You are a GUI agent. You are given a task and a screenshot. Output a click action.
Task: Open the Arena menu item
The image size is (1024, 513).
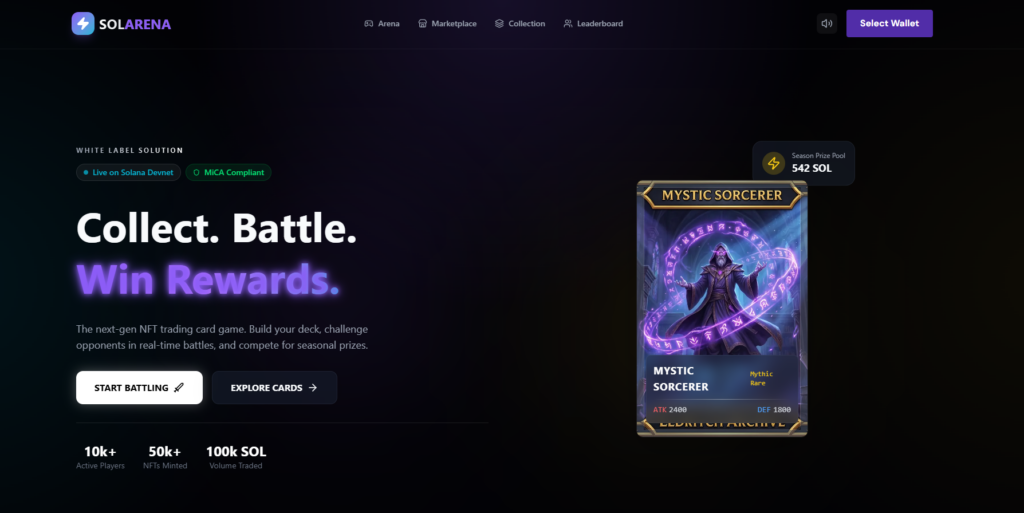(x=382, y=23)
